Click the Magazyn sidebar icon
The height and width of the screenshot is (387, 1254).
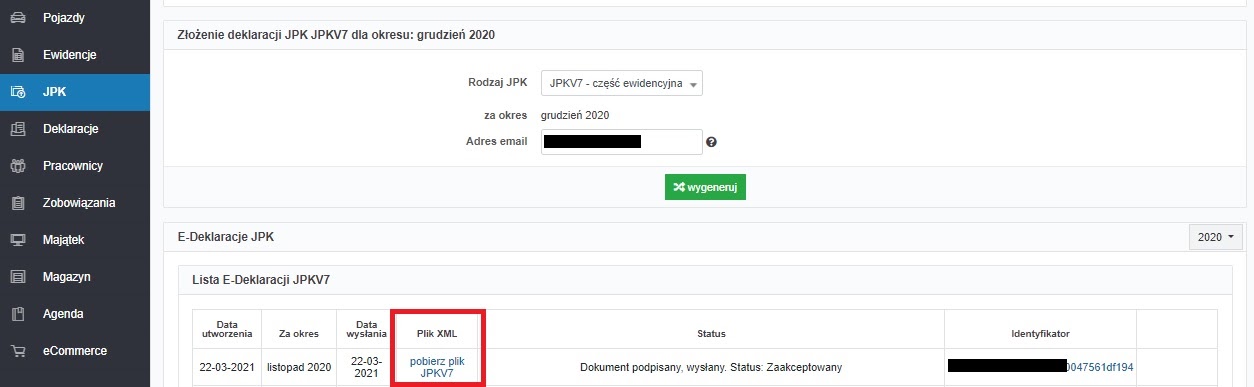click(18, 277)
